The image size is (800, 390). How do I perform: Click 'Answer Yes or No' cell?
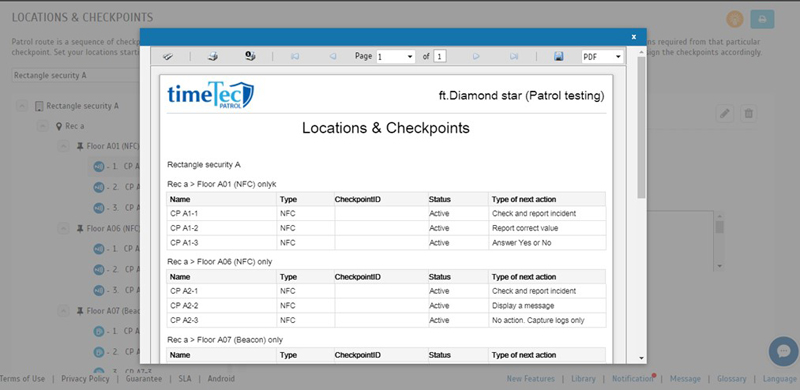pos(547,243)
